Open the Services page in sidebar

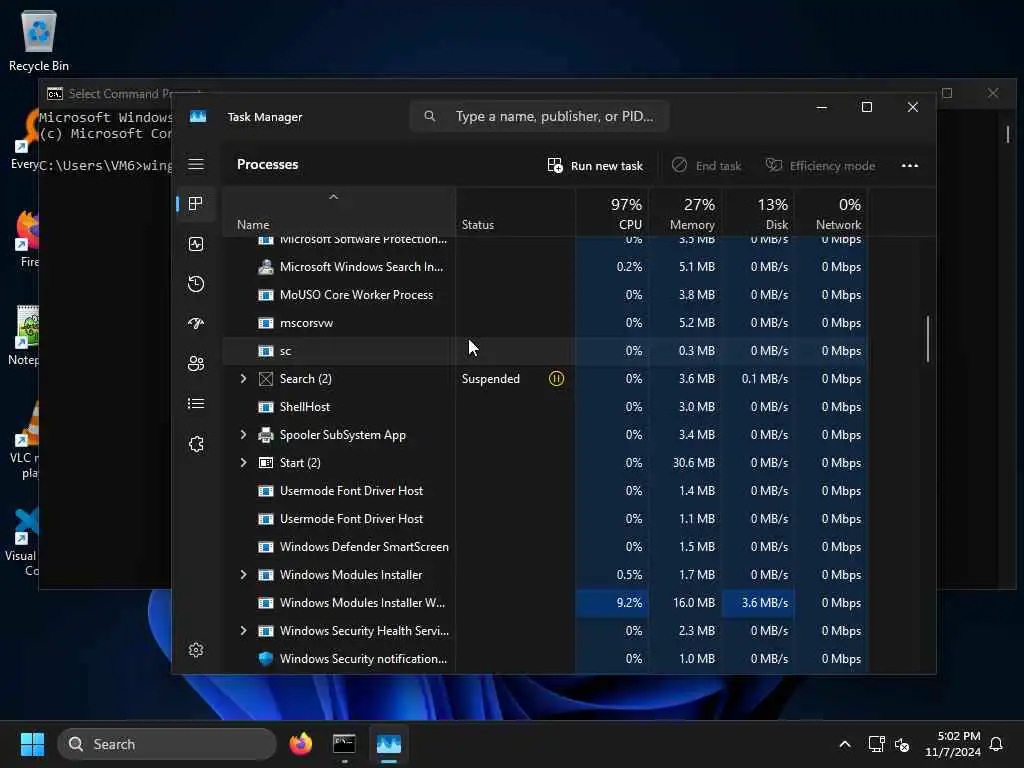(196, 444)
